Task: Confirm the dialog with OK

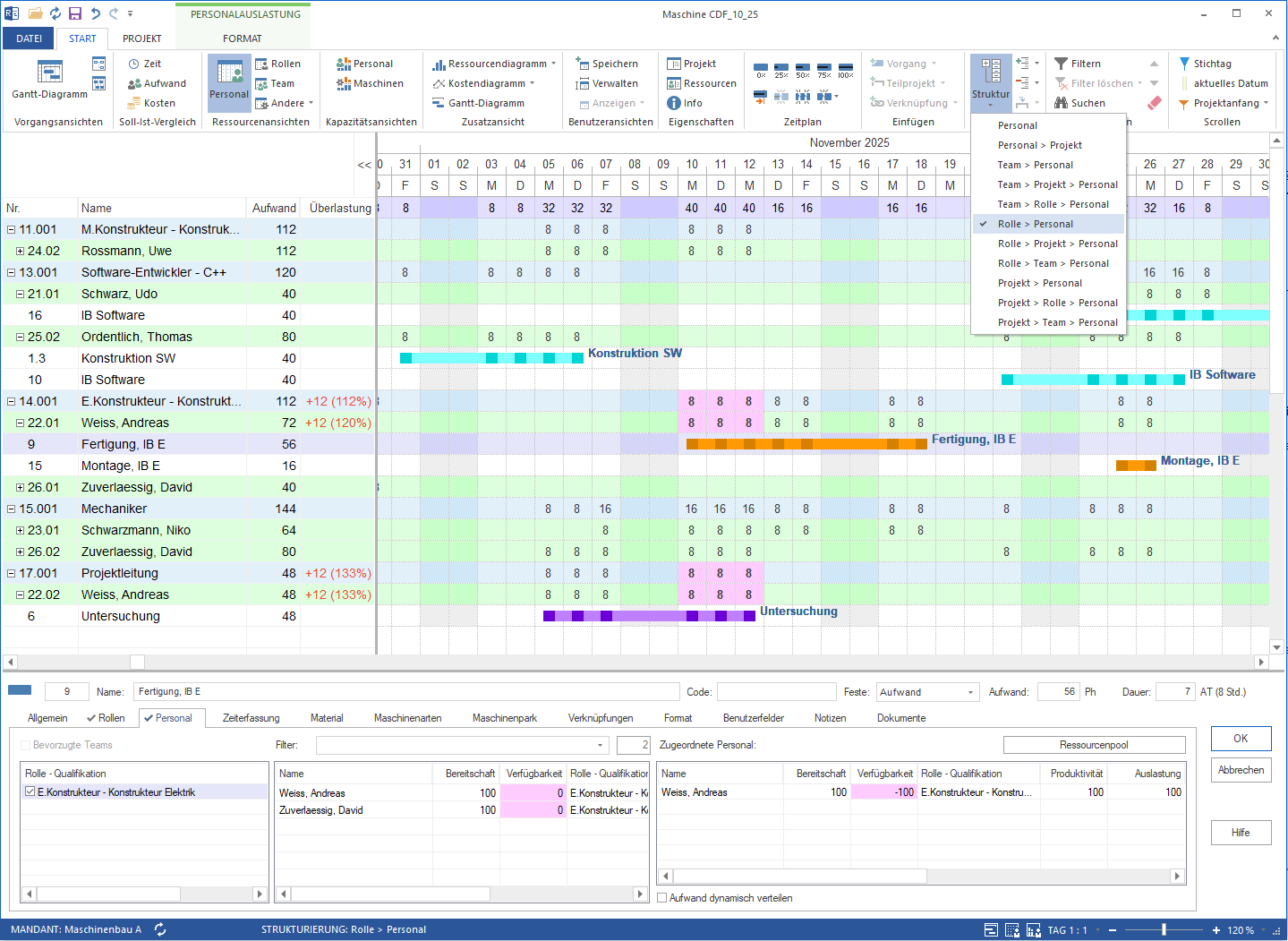Action: (x=1240, y=738)
